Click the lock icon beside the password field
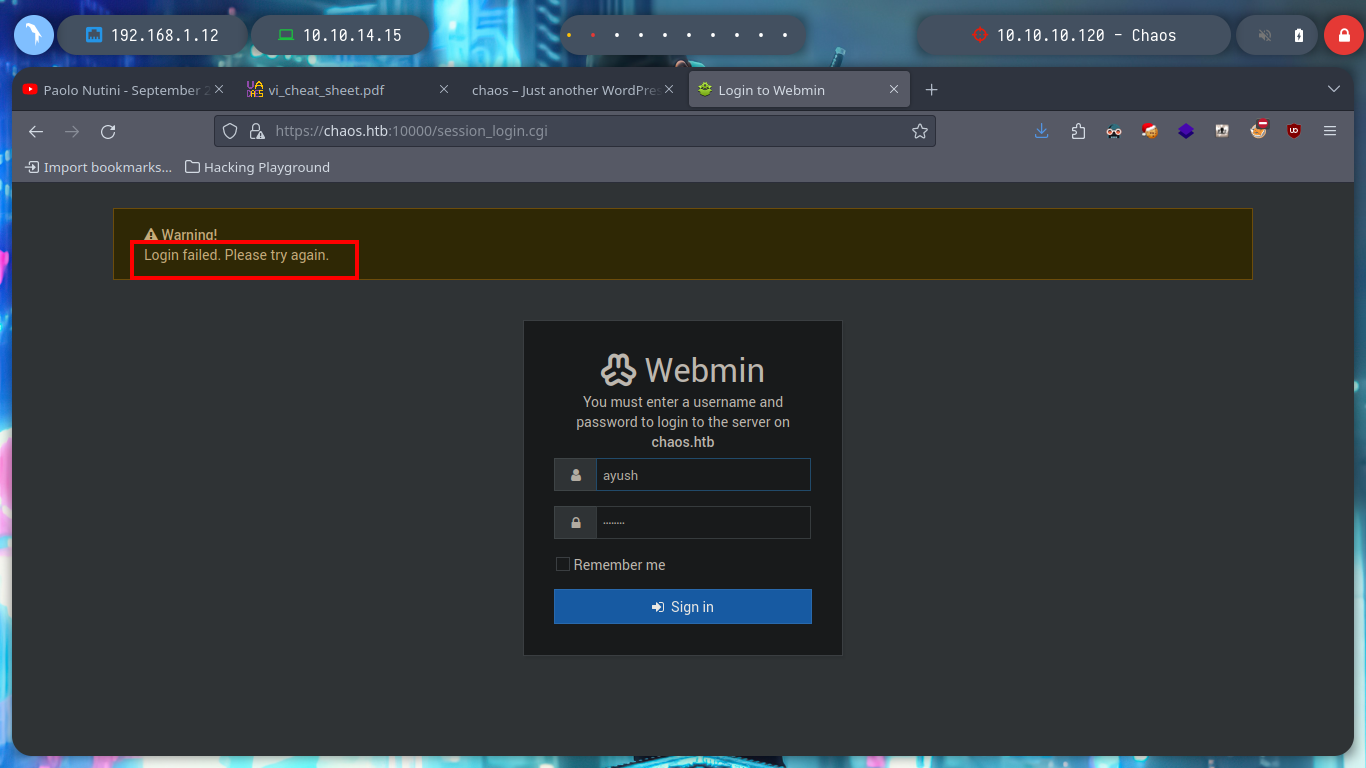The width and height of the screenshot is (1366, 768). pyautogui.click(x=576, y=523)
